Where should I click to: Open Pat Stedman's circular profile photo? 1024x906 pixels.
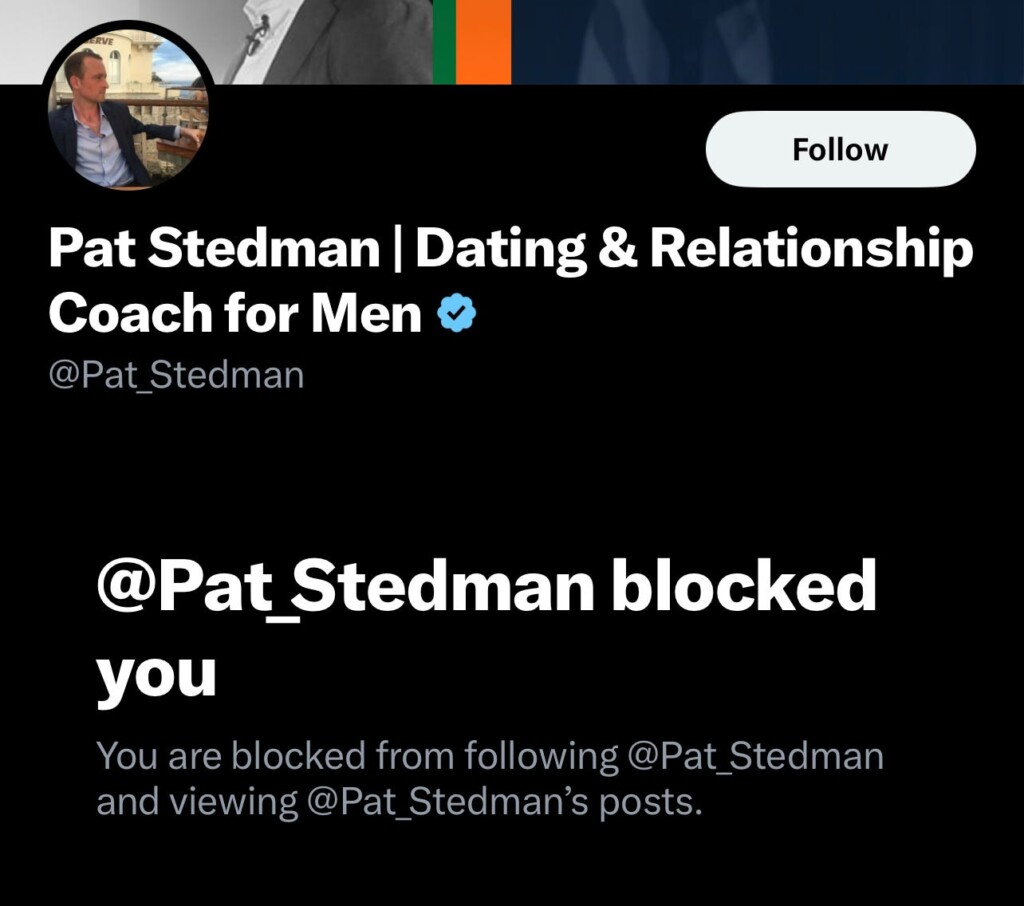(128, 106)
